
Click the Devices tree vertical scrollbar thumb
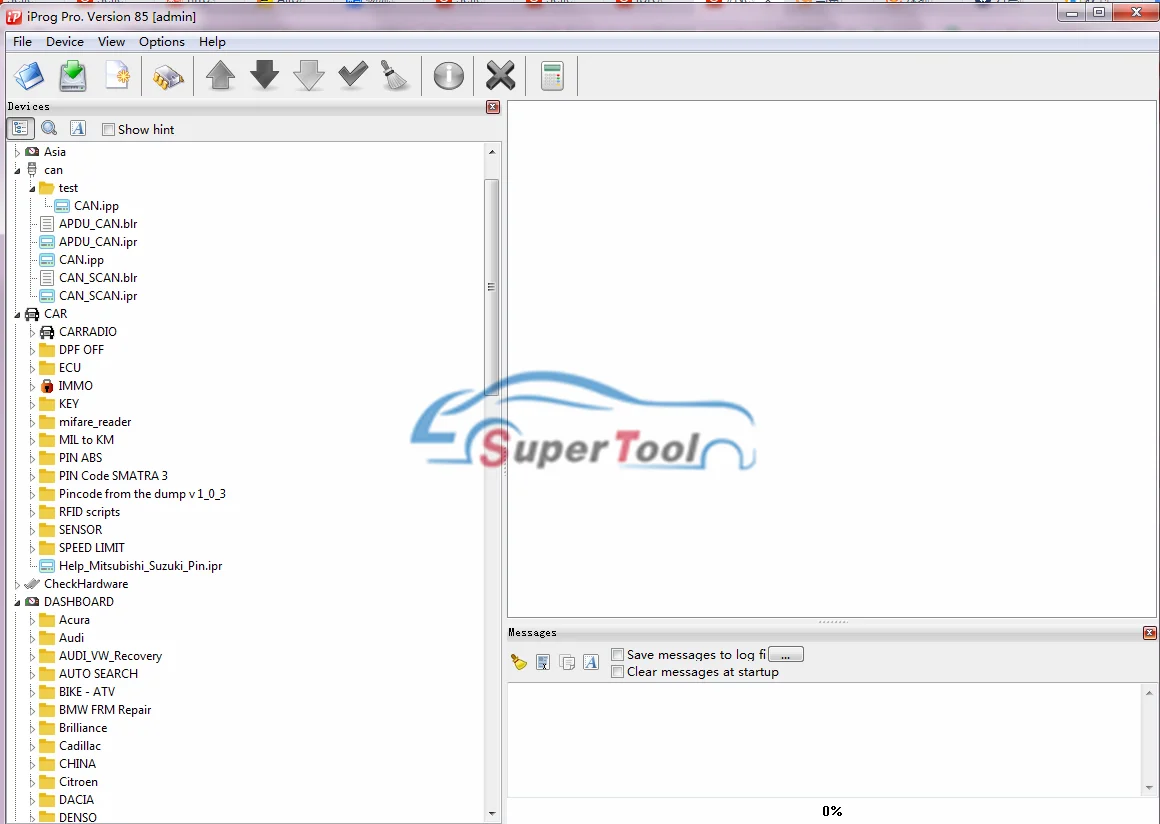pyautogui.click(x=491, y=287)
